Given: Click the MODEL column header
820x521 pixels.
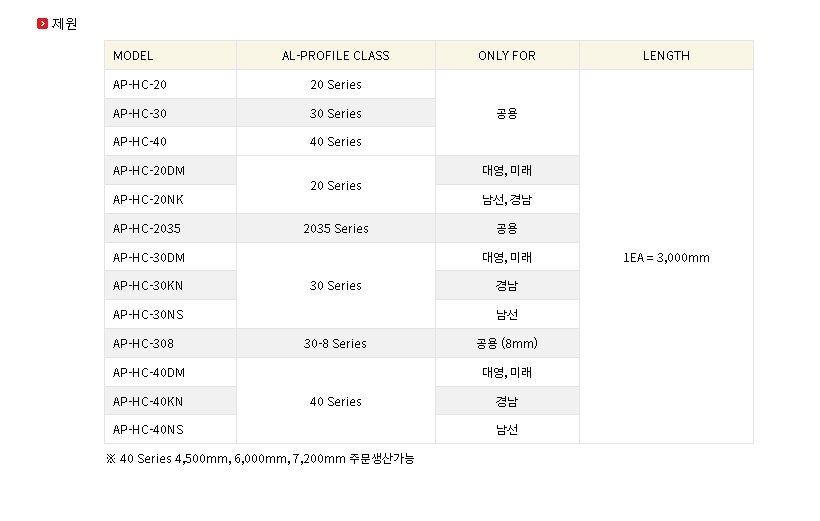Looking at the screenshot, I should coord(170,55).
